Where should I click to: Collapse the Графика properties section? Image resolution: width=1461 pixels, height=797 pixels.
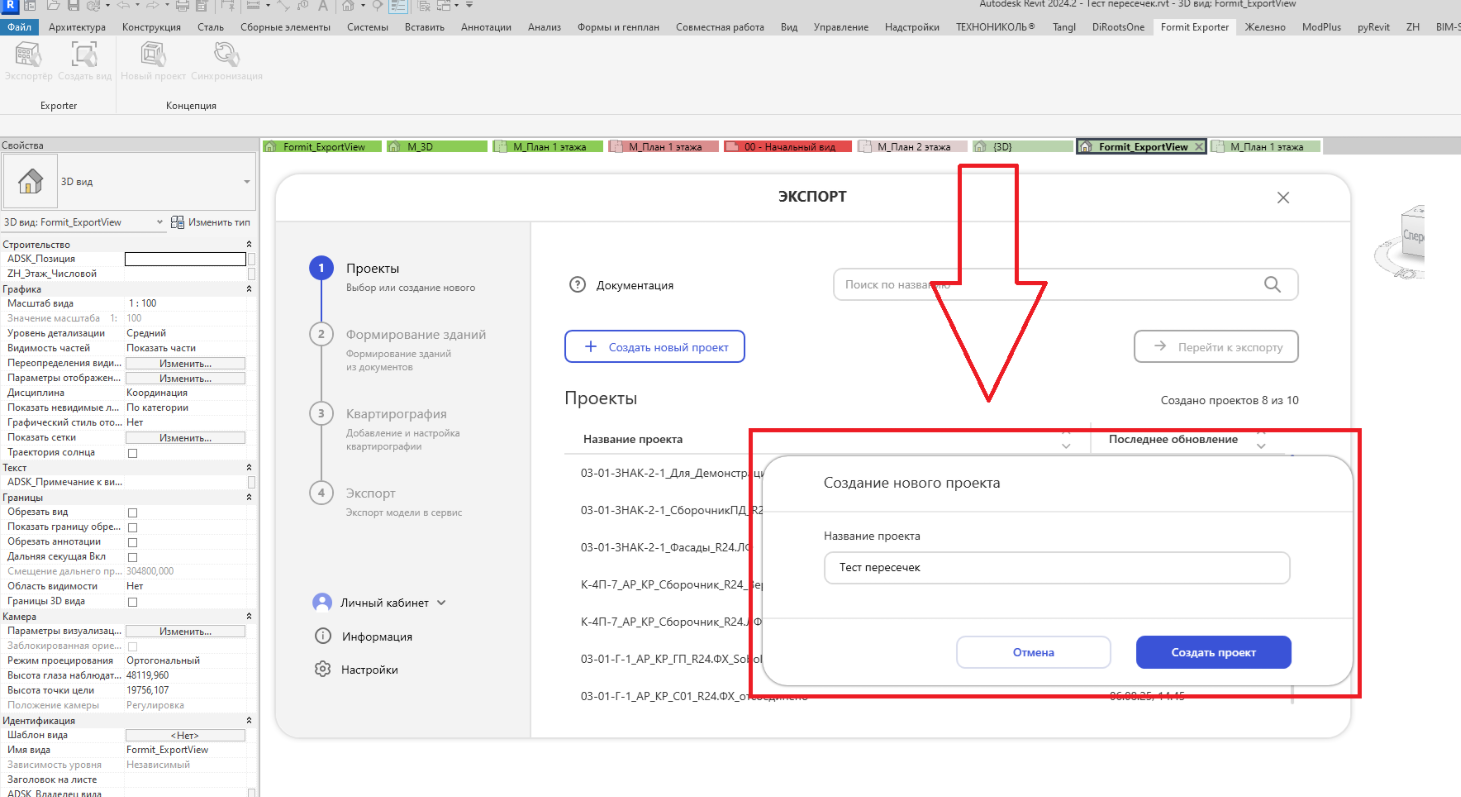tap(249, 289)
